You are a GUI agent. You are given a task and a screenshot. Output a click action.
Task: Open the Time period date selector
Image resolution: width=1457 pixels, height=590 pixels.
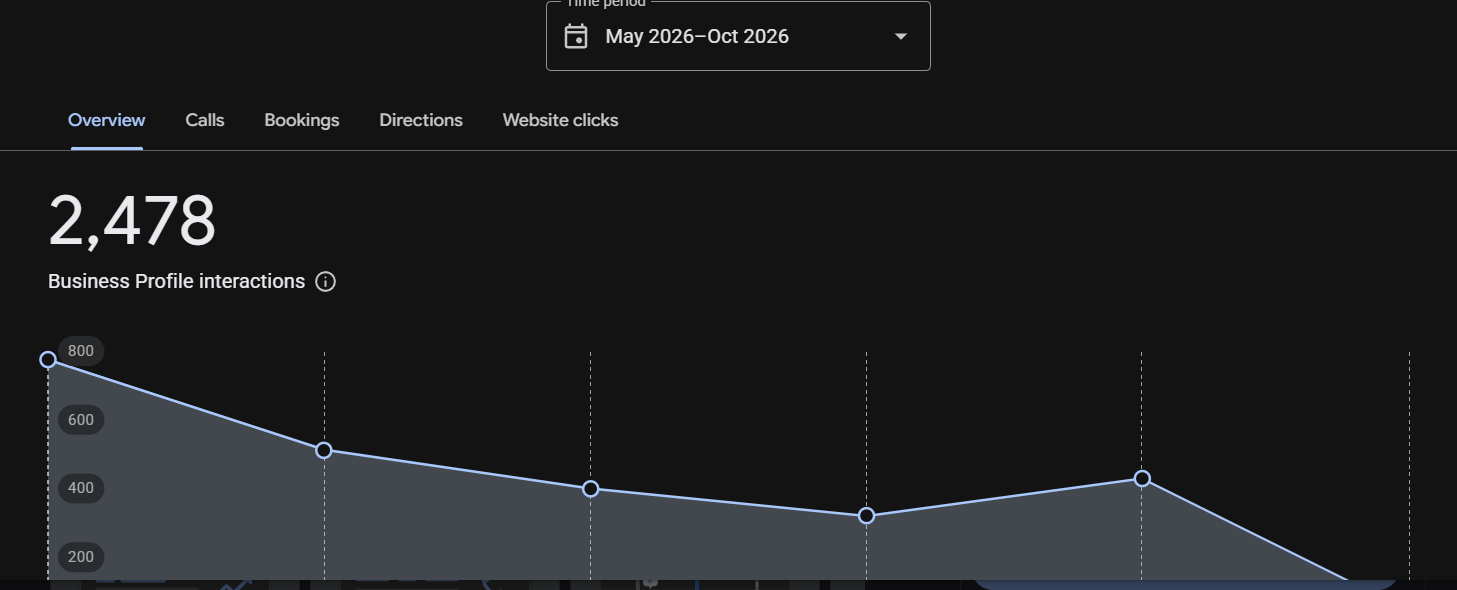[738, 36]
